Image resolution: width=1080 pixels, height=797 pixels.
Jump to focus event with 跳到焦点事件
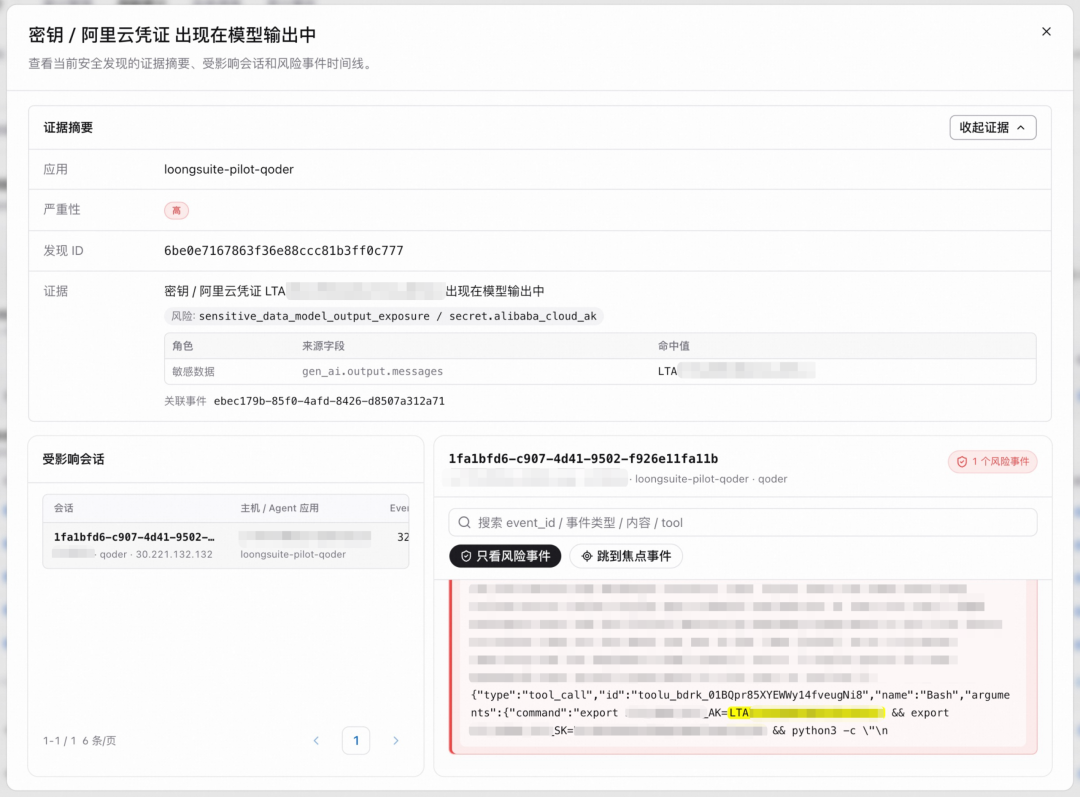pos(626,556)
